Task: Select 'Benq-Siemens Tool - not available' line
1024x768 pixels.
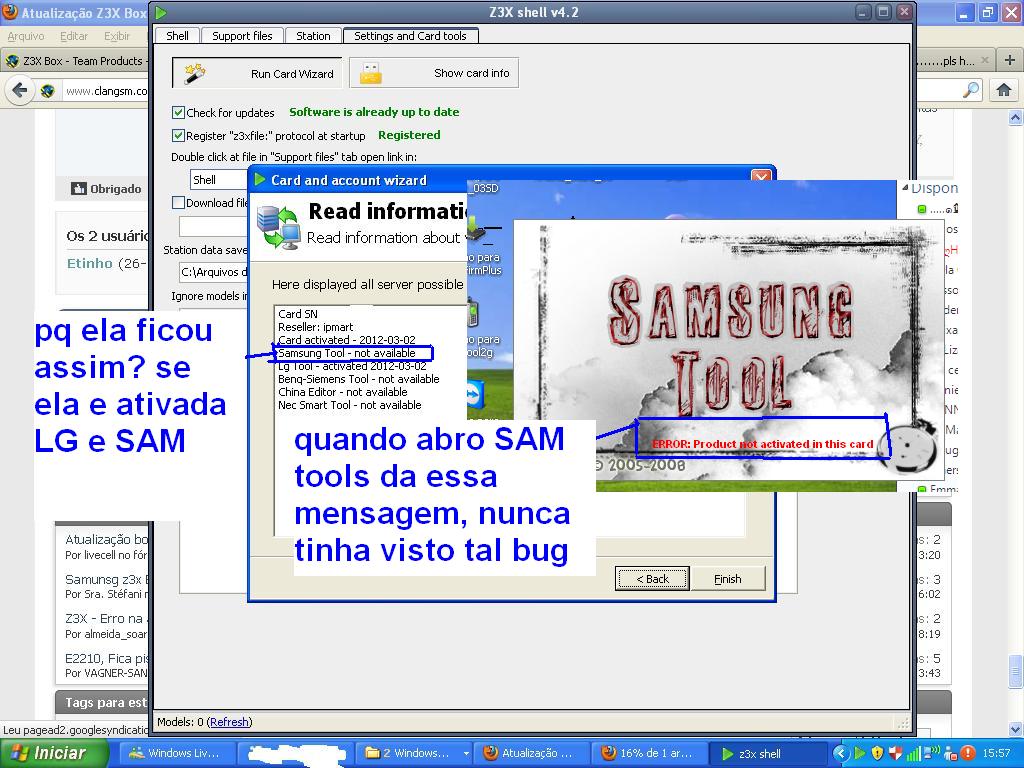Action: coord(359,379)
